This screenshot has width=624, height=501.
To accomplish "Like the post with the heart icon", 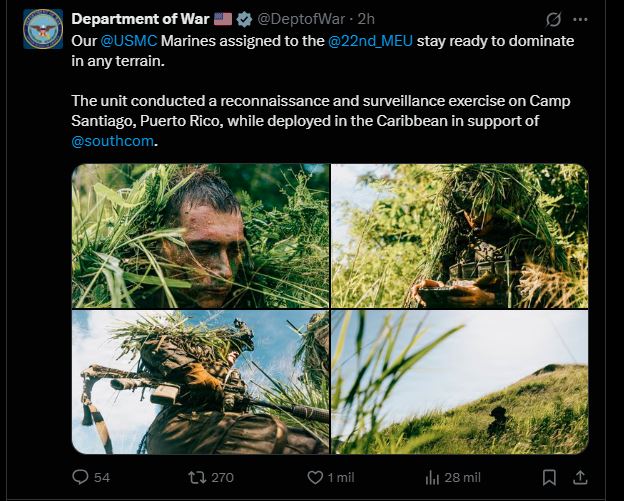I will click(x=315, y=477).
